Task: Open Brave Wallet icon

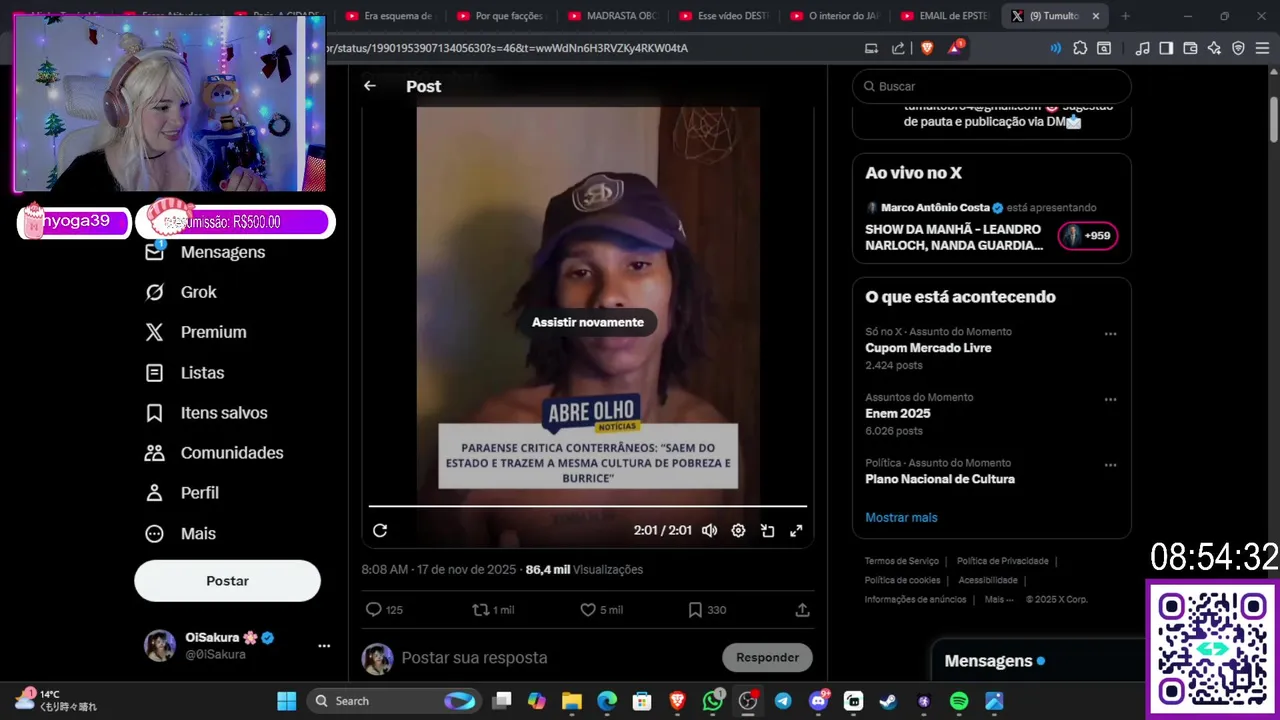Action: coord(1190,48)
